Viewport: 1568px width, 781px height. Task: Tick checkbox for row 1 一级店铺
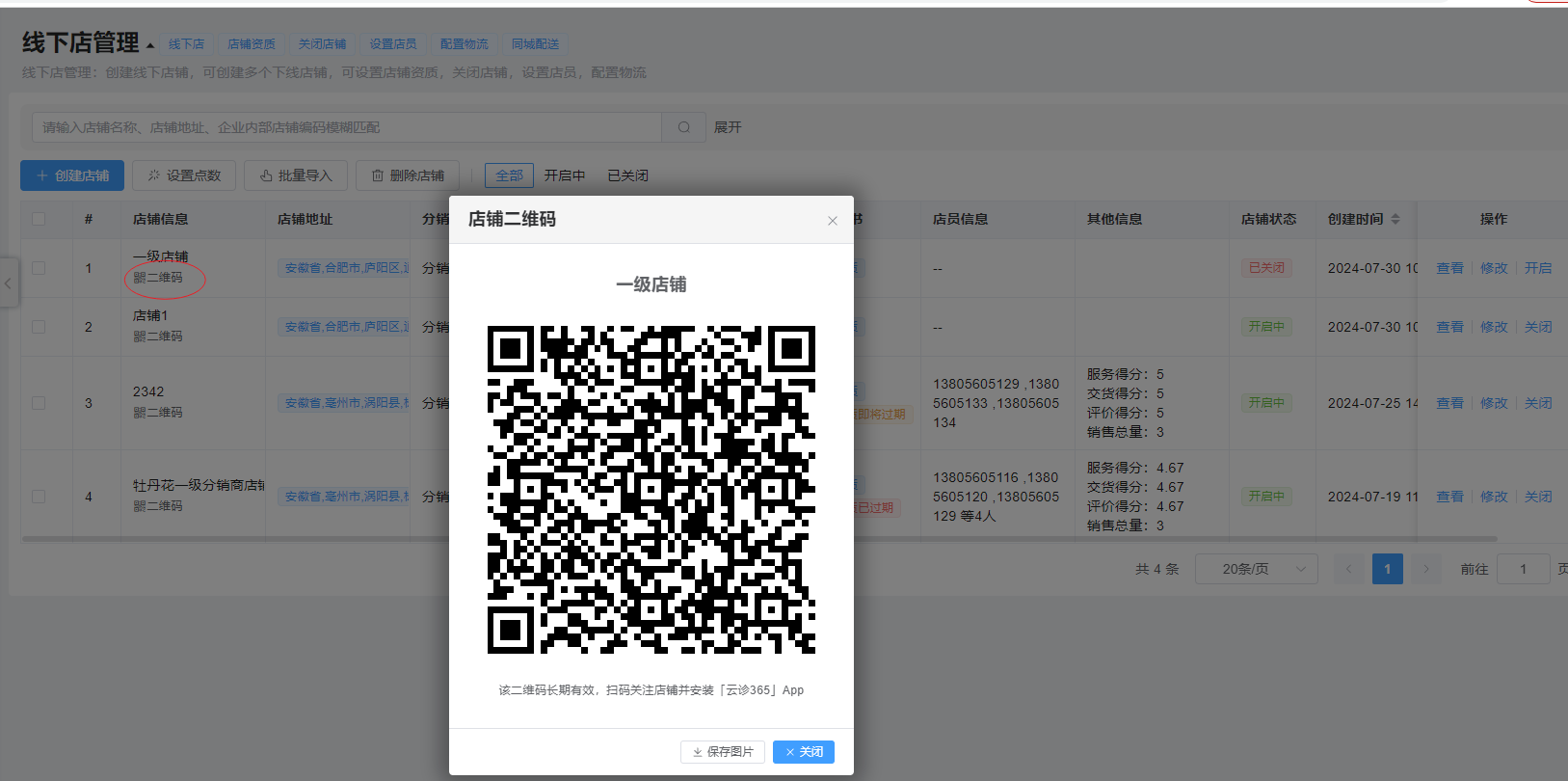(39, 268)
